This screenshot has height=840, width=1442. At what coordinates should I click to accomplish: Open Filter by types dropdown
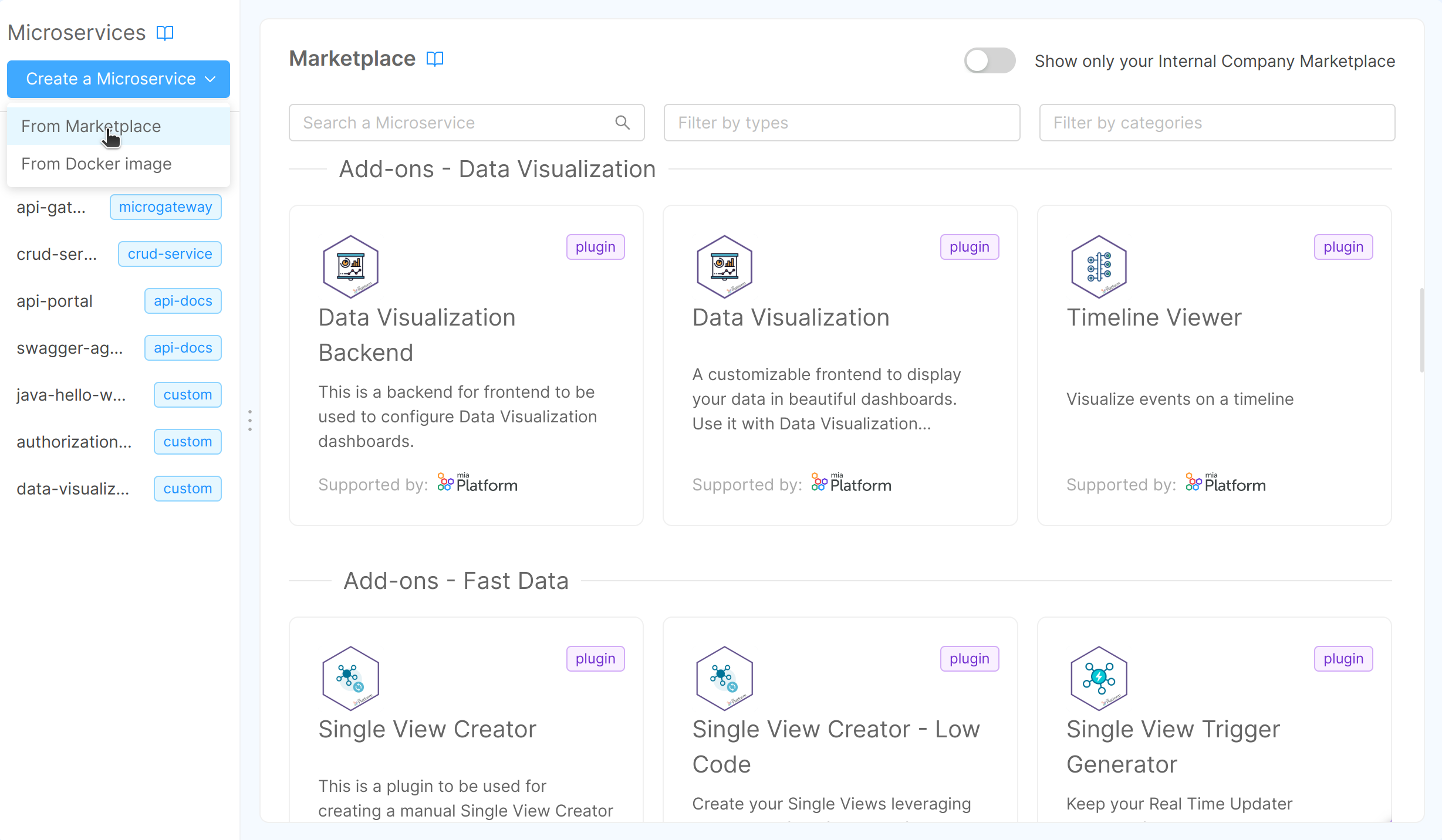point(842,123)
